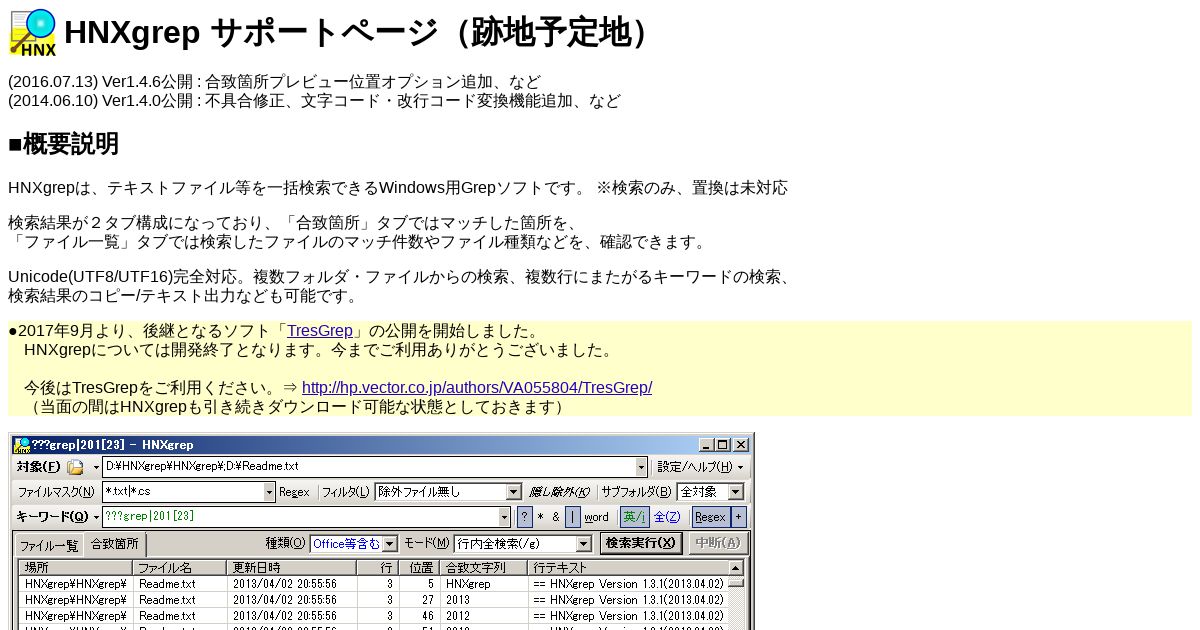This screenshot has height=630, width=1200.
Task: Click the matched string cell '2012'
Action: (483, 616)
